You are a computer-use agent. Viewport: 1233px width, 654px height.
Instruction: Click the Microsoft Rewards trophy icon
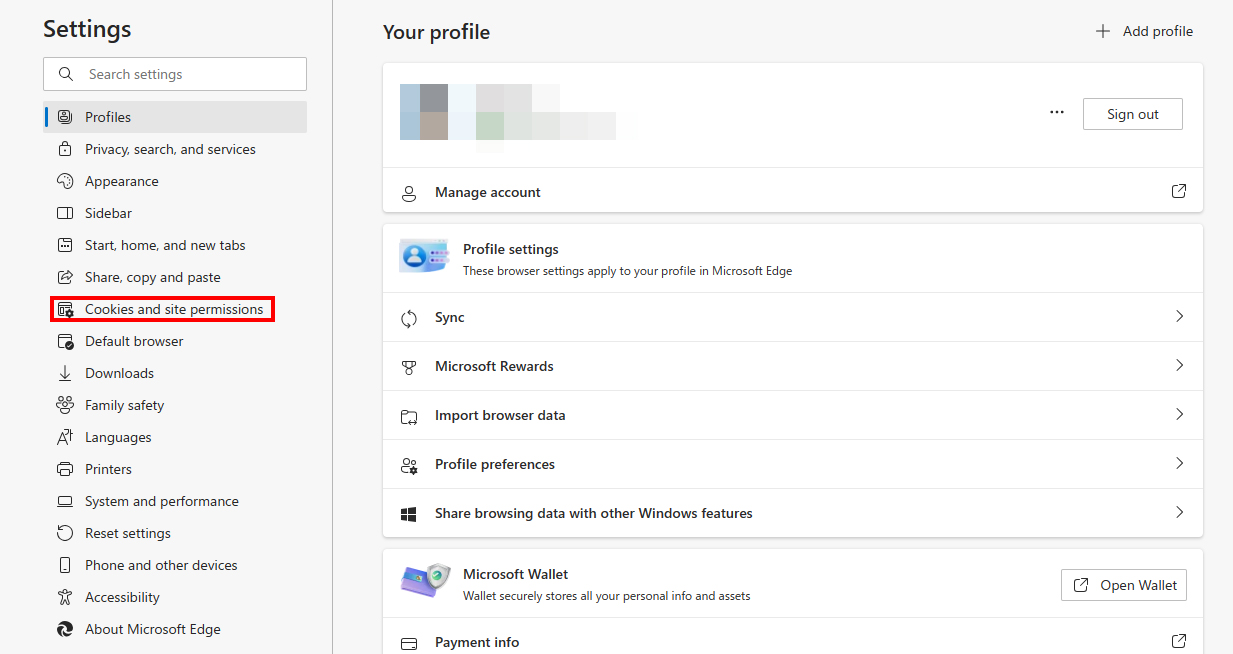pos(409,367)
